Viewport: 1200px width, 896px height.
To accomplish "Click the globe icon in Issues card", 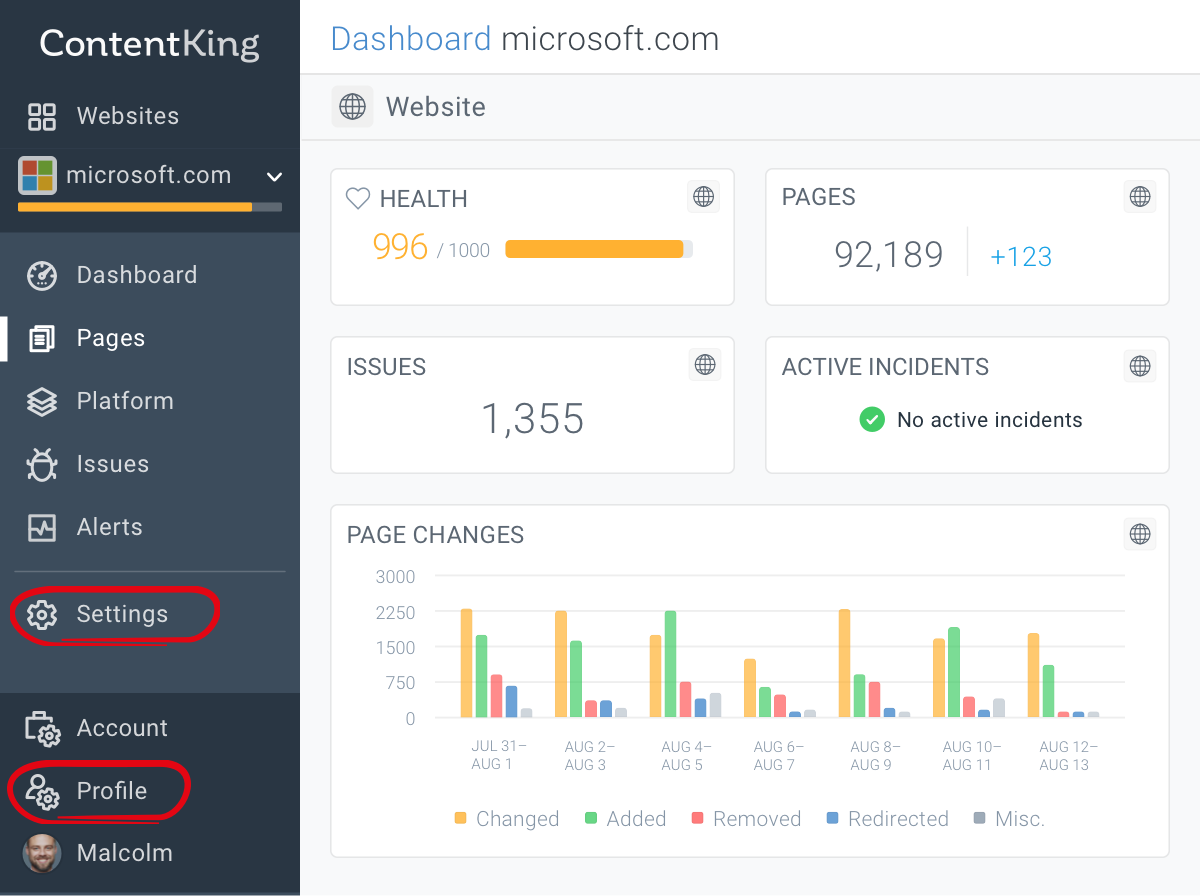I will pyautogui.click(x=705, y=365).
